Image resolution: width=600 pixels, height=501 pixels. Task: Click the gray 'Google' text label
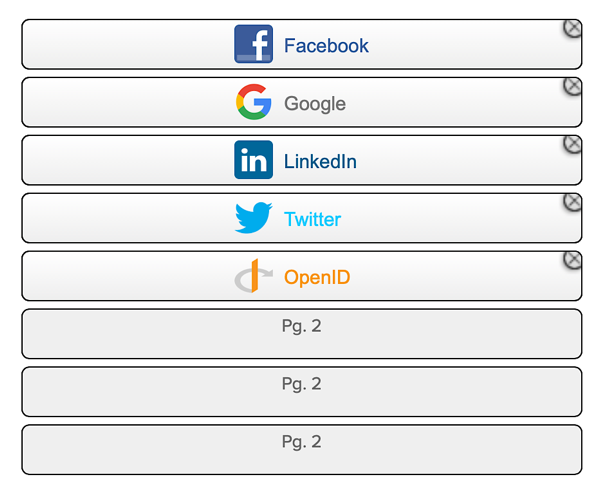[x=315, y=104]
